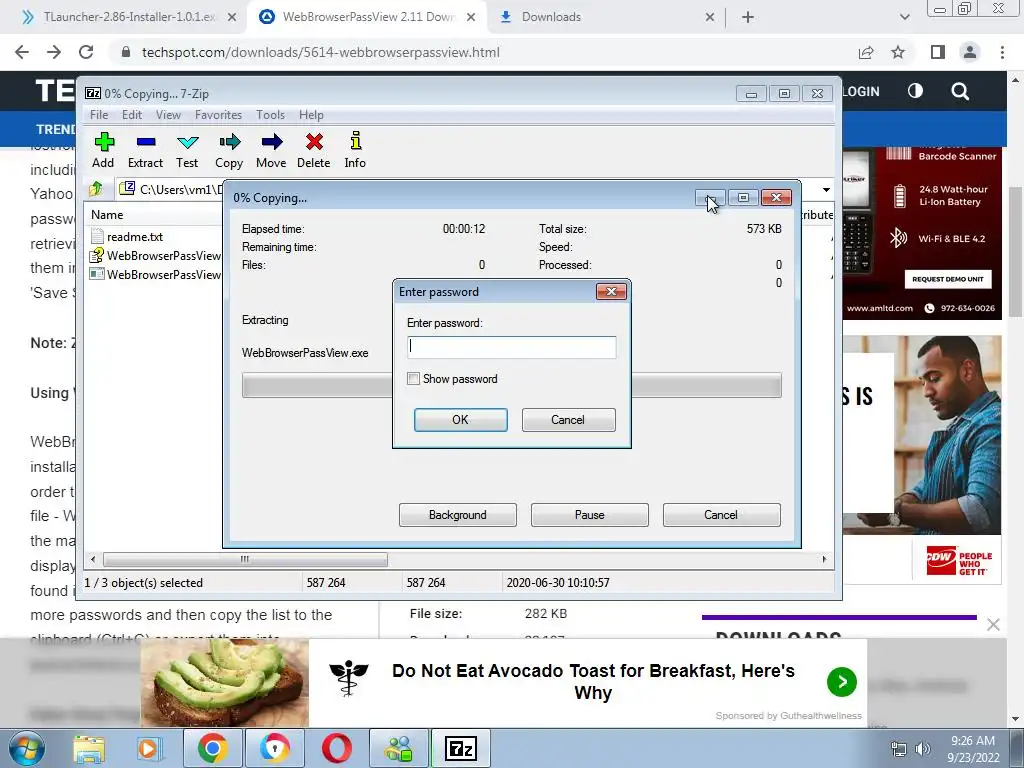The image size is (1024, 768).
Task: Open TechSpot search magnifier icon
Action: pyautogui.click(x=960, y=91)
